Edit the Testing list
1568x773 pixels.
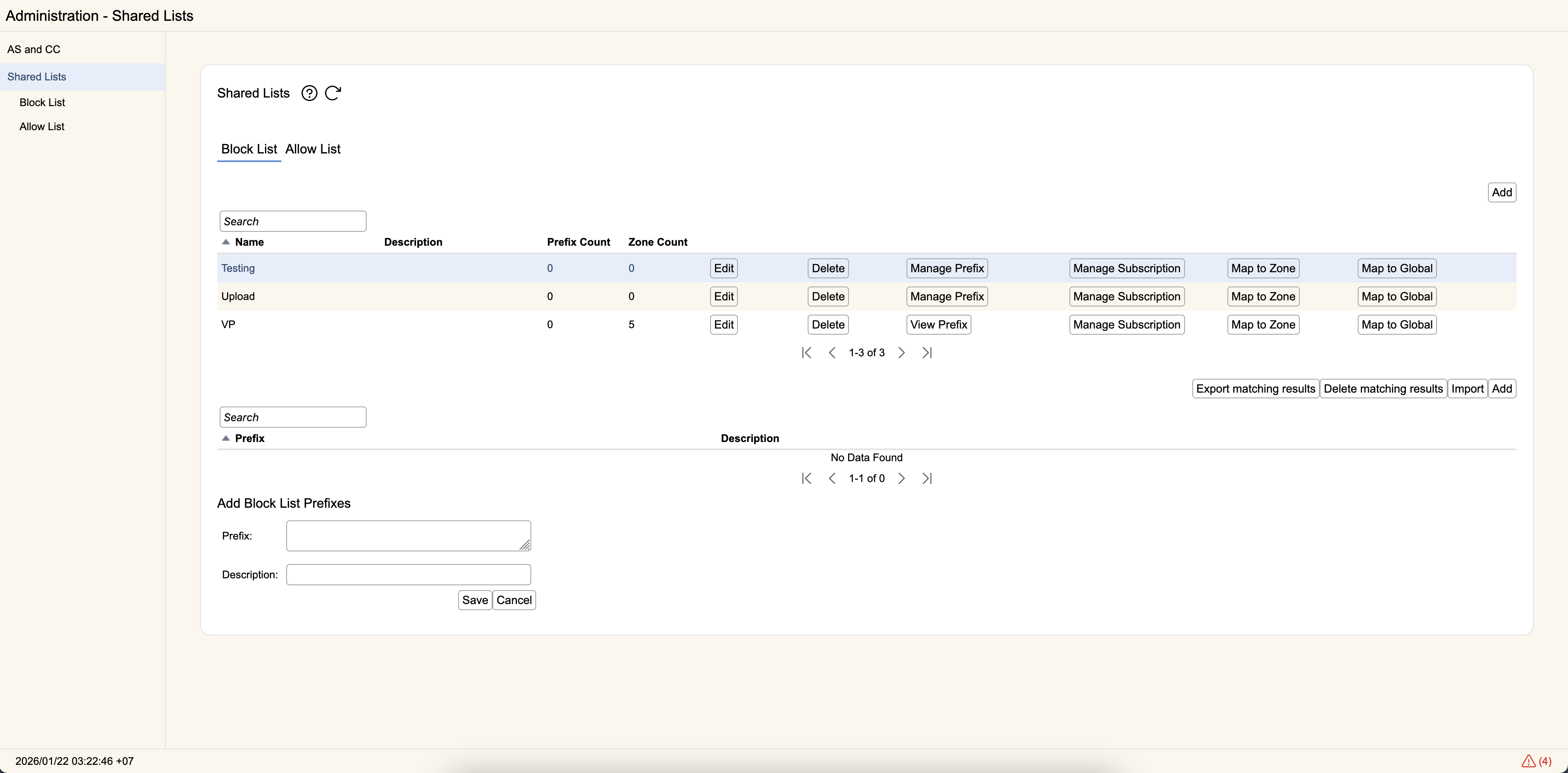click(x=724, y=268)
